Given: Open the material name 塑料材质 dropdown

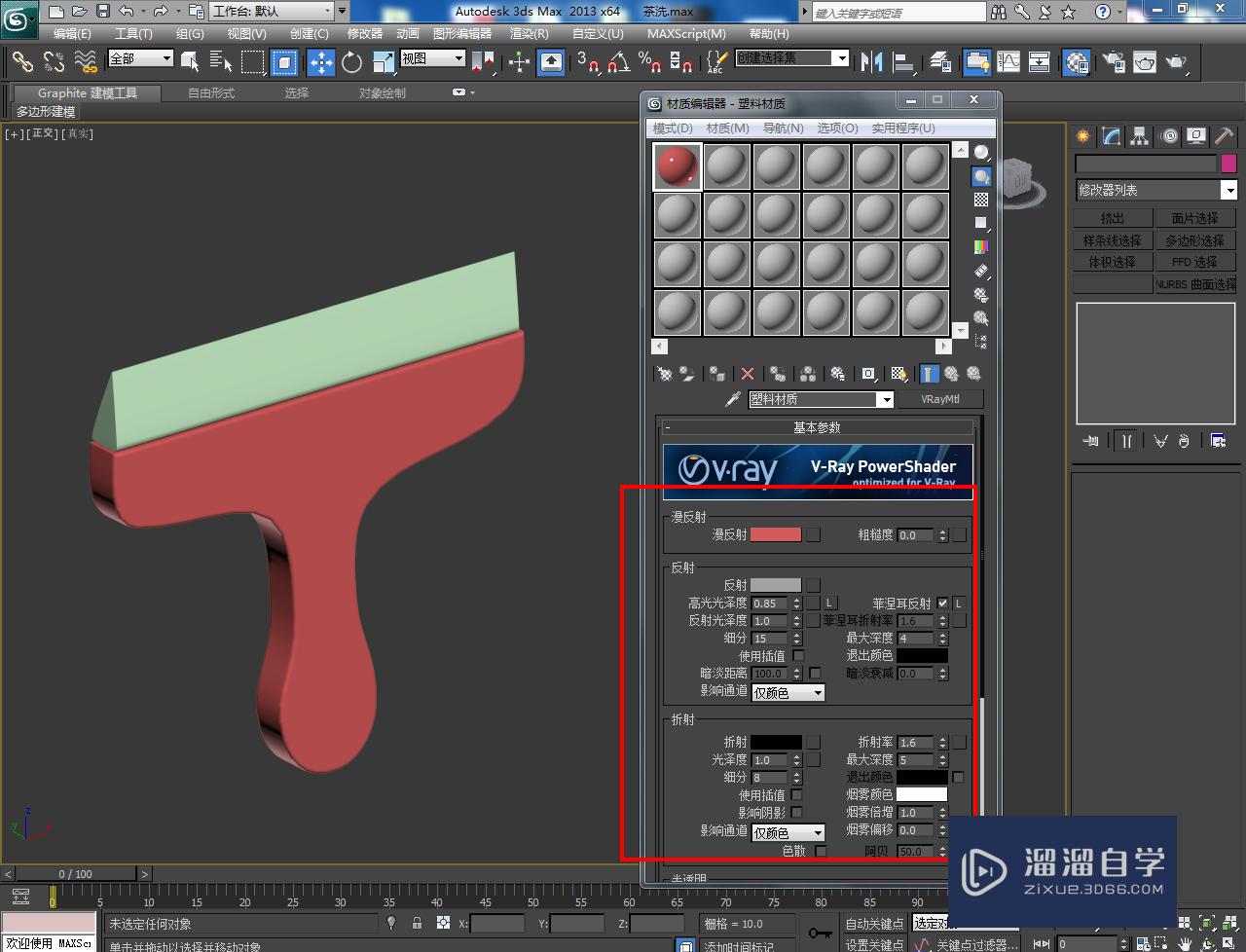Looking at the screenshot, I should click(821, 399).
